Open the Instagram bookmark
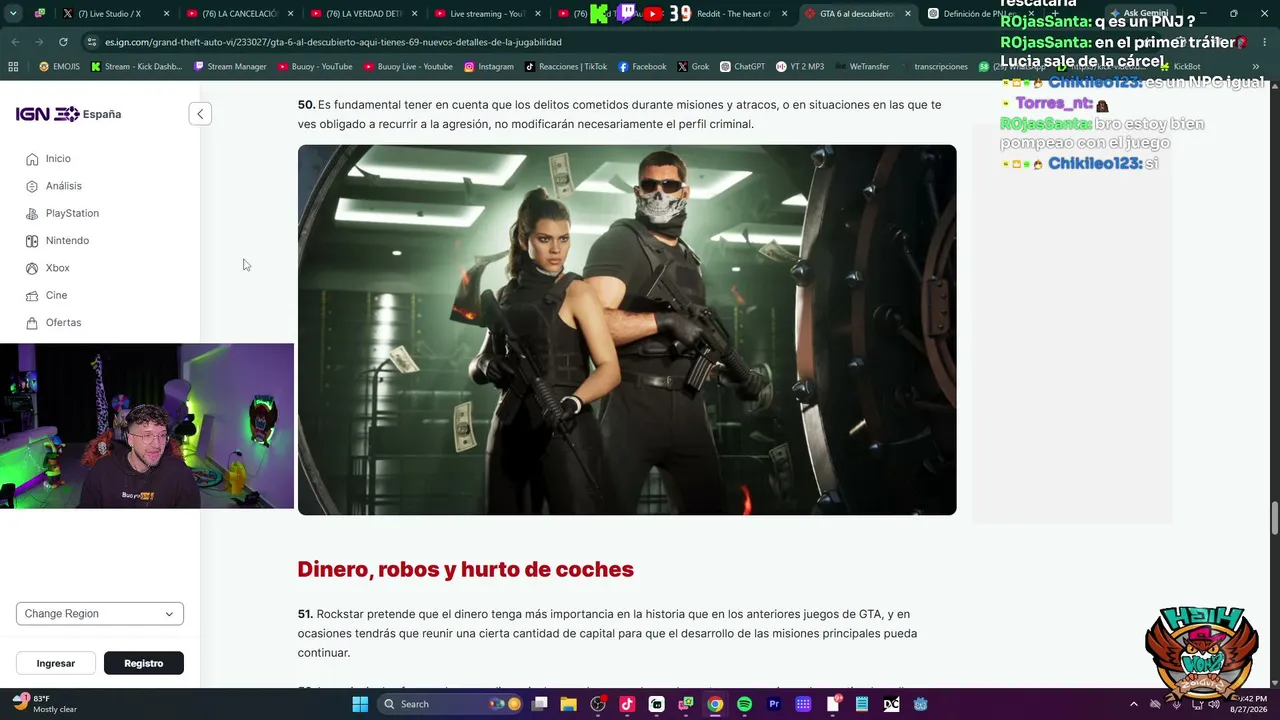Screen dimensions: 1280x720 [488, 67]
